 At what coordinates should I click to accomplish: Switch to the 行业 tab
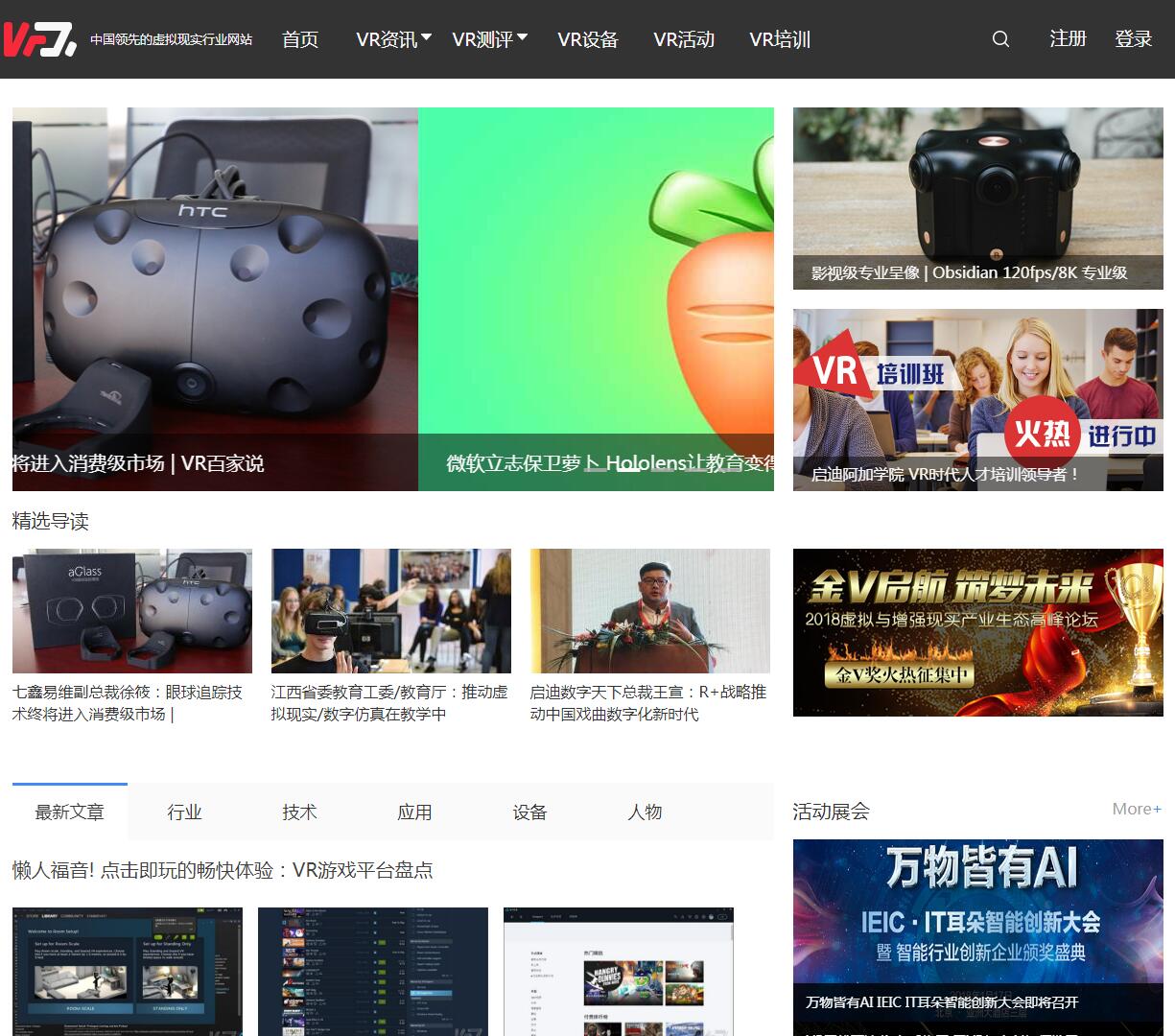coord(185,812)
